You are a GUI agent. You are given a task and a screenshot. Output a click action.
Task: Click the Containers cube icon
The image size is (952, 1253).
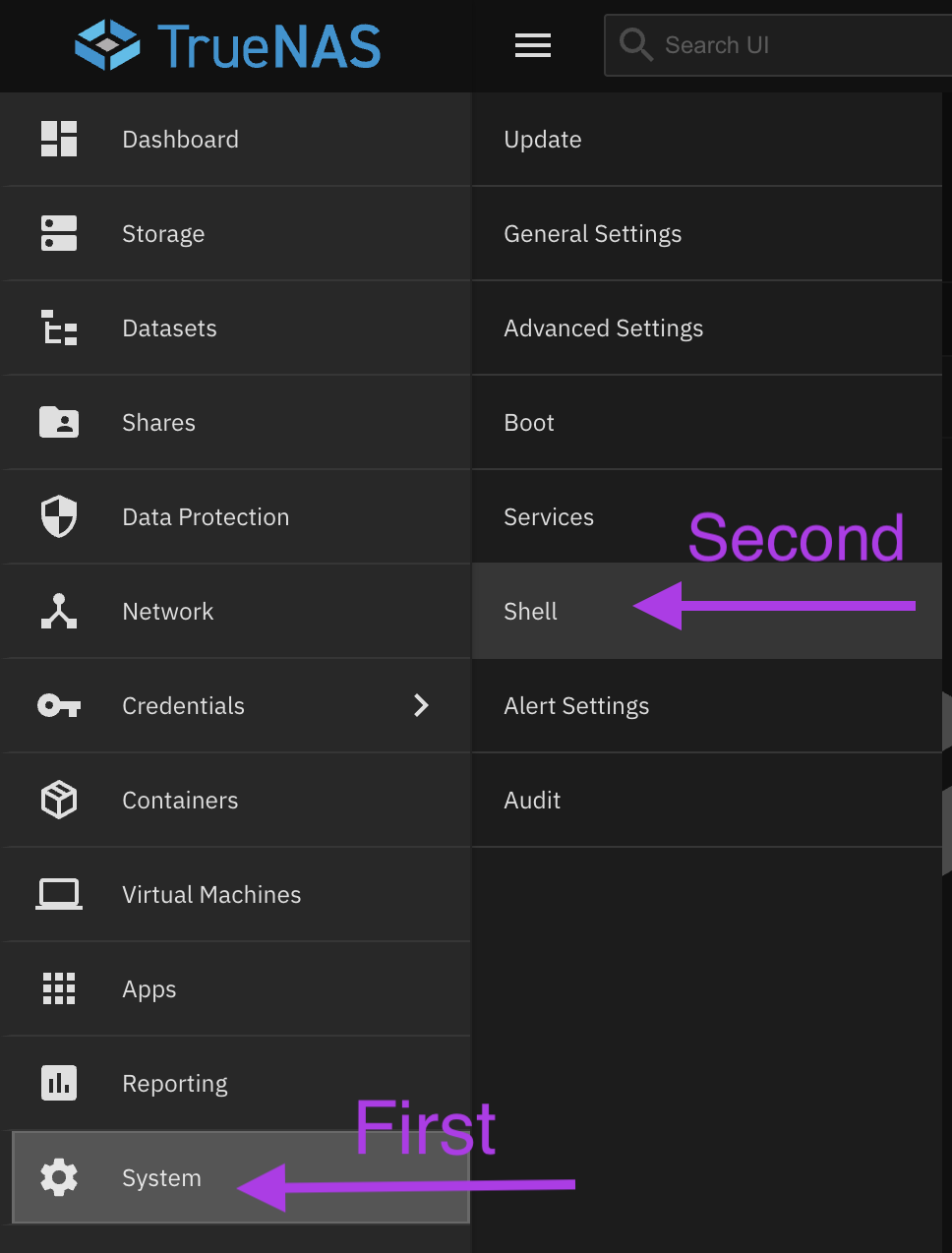59,800
